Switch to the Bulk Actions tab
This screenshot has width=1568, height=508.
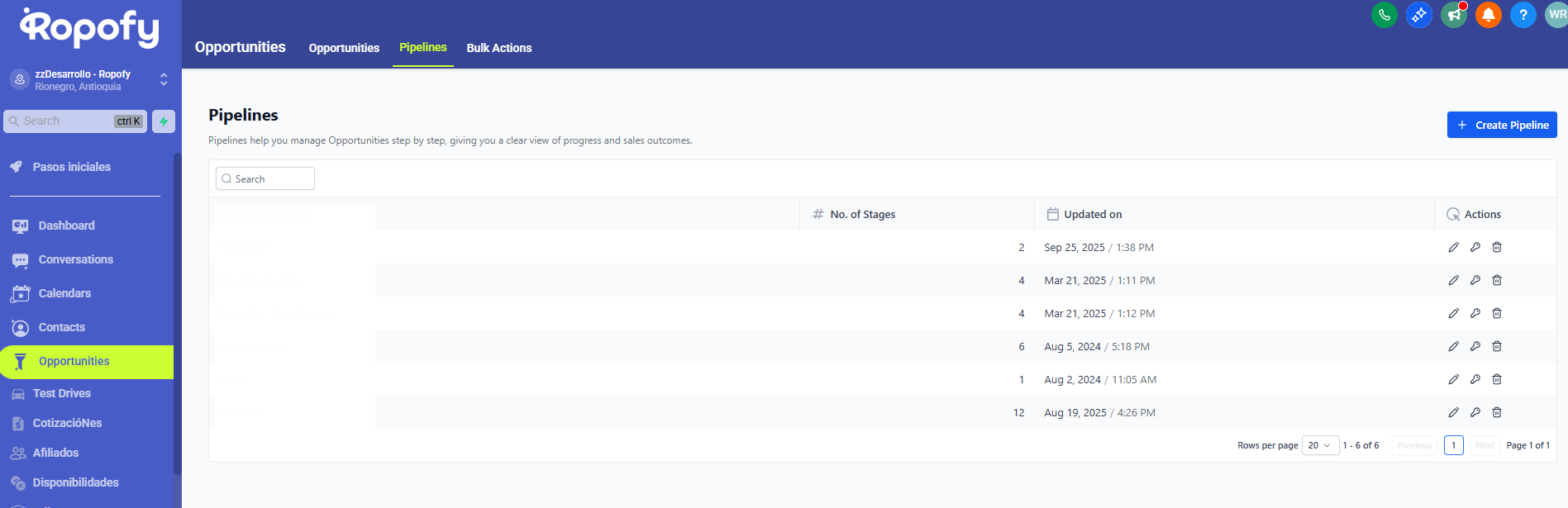pyautogui.click(x=498, y=48)
